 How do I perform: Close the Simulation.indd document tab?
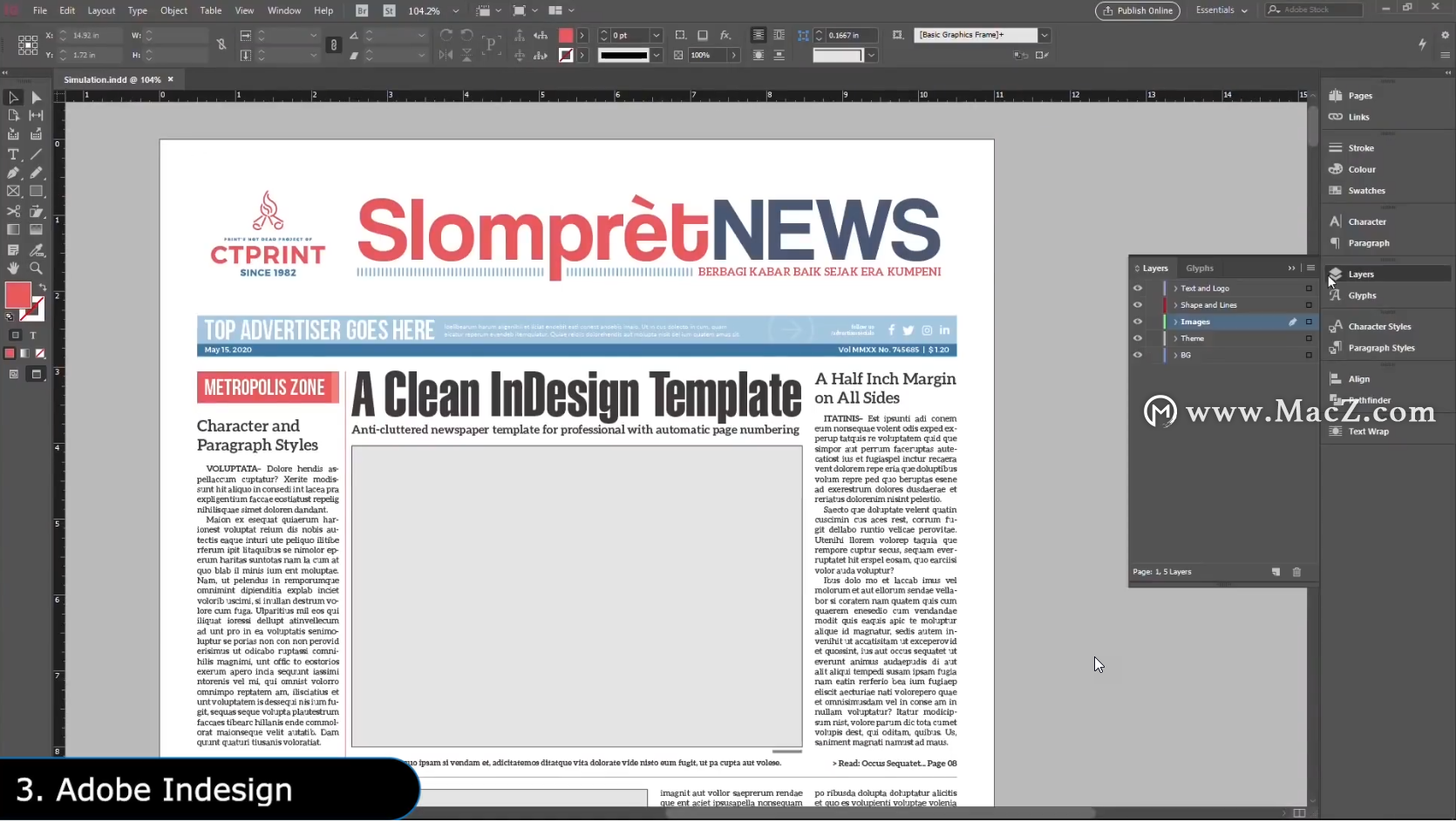point(171,79)
